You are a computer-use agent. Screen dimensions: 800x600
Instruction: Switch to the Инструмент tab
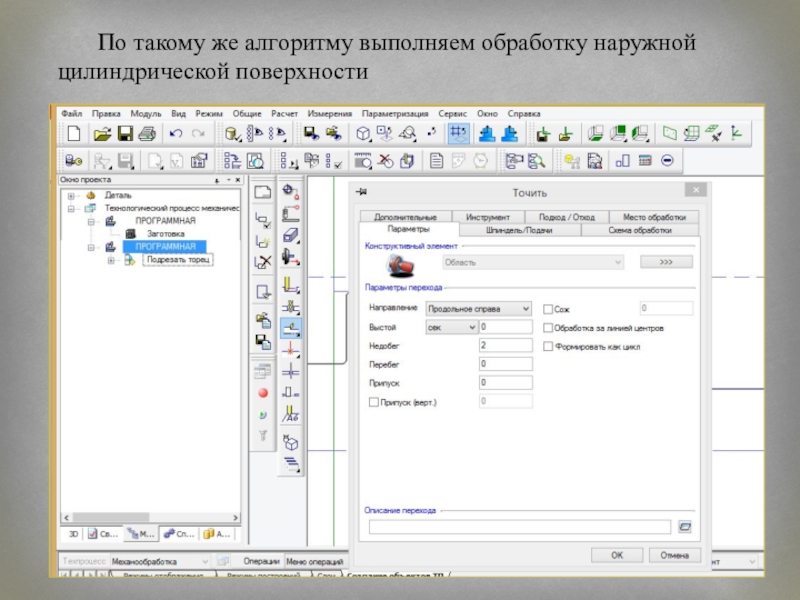(488, 217)
